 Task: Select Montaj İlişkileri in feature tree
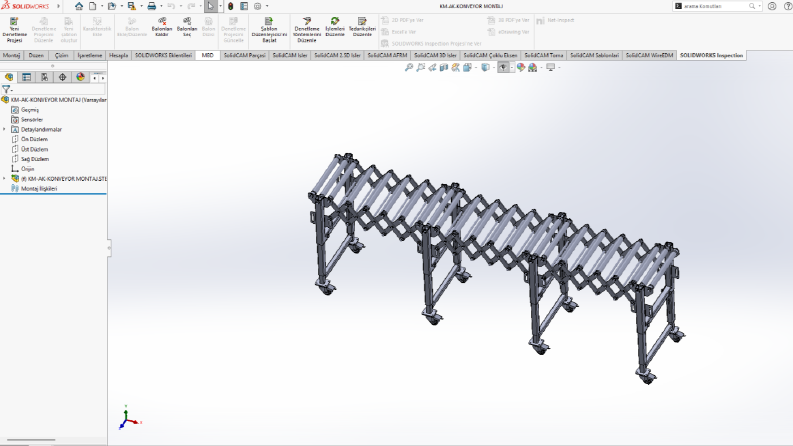[39, 189]
